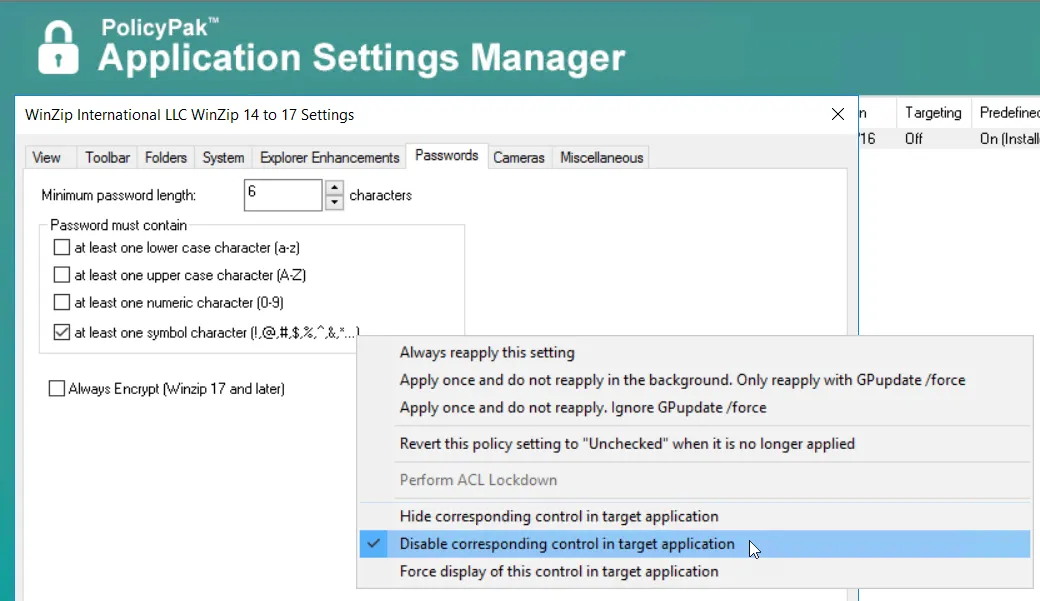Toggle Always Encrypt checkbox
This screenshot has width=1040, height=601.
(56, 388)
